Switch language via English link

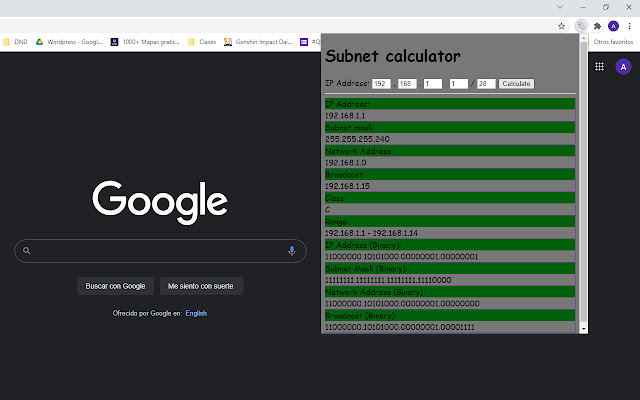[x=196, y=313]
